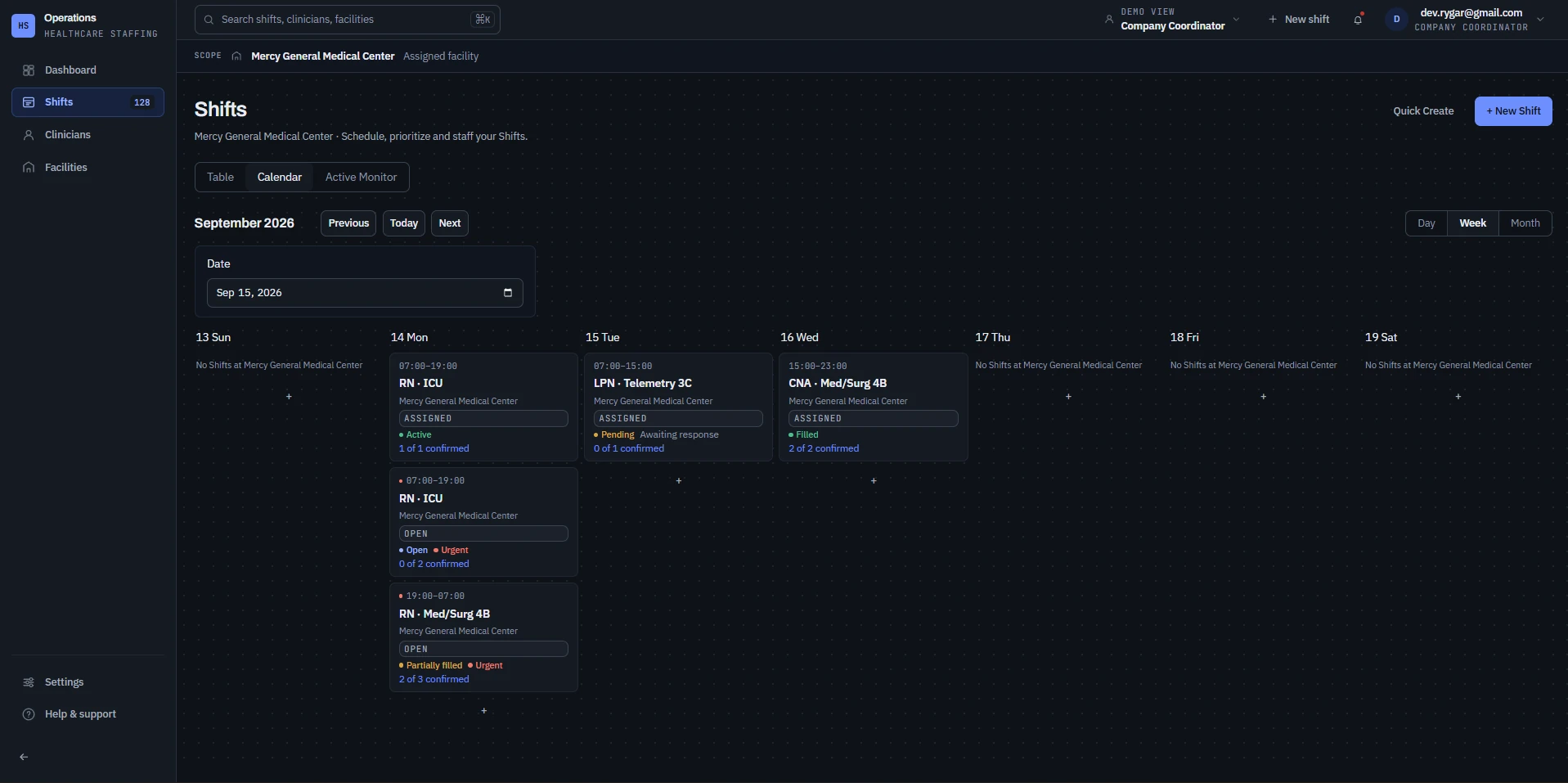Switch to the Active Monitor tab
Screen dimensions: 1568x783
coord(361,178)
